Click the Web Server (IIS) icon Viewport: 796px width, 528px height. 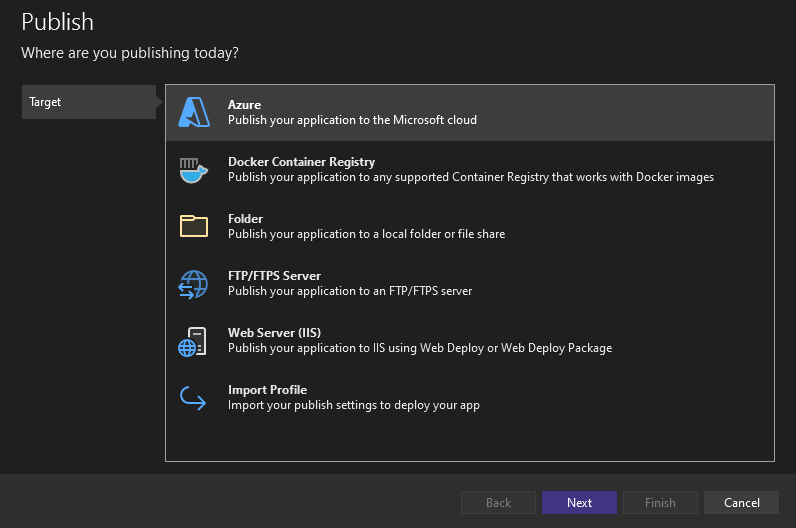pos(193,341)
